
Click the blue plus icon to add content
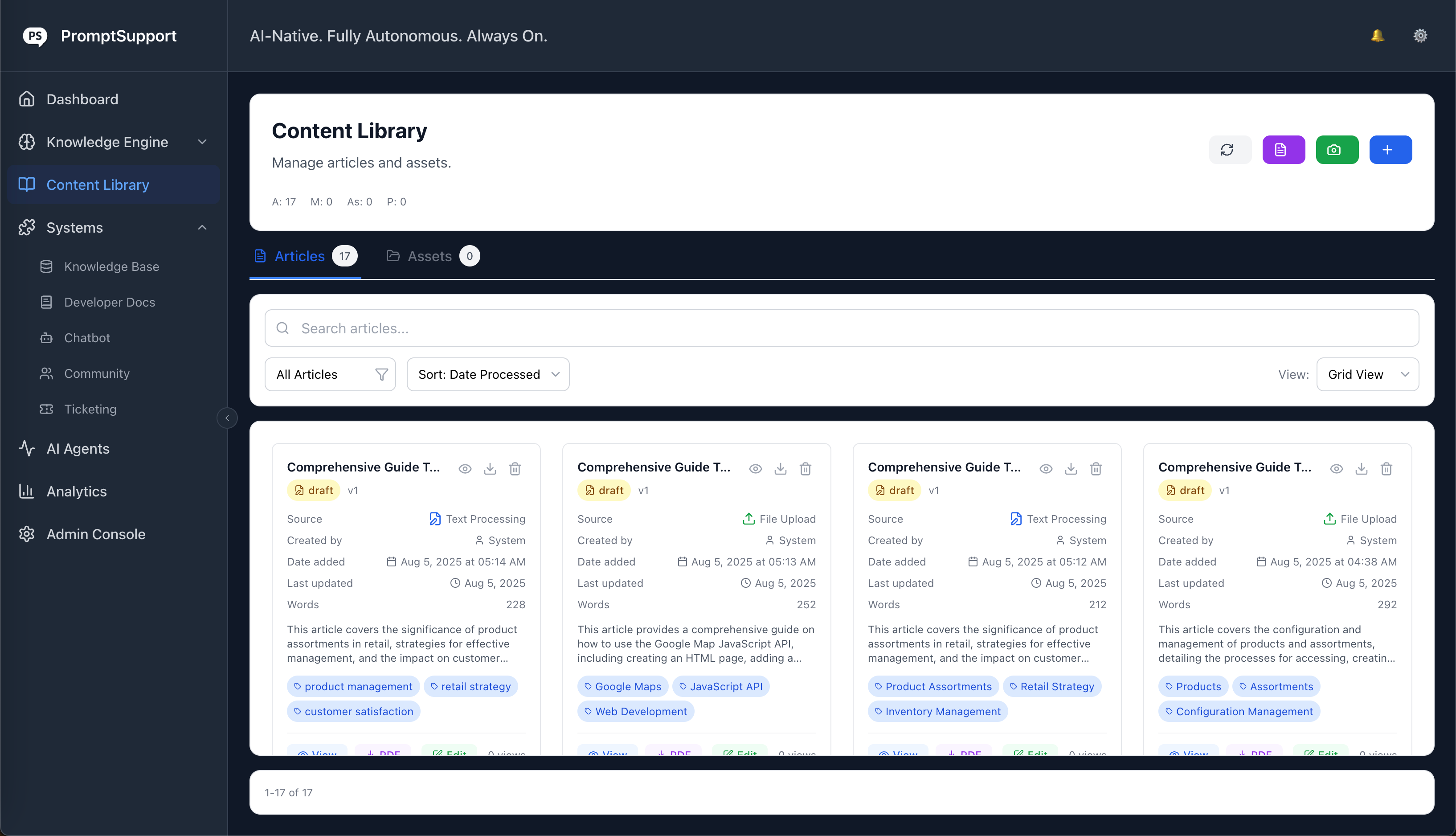pos(1391,149)
